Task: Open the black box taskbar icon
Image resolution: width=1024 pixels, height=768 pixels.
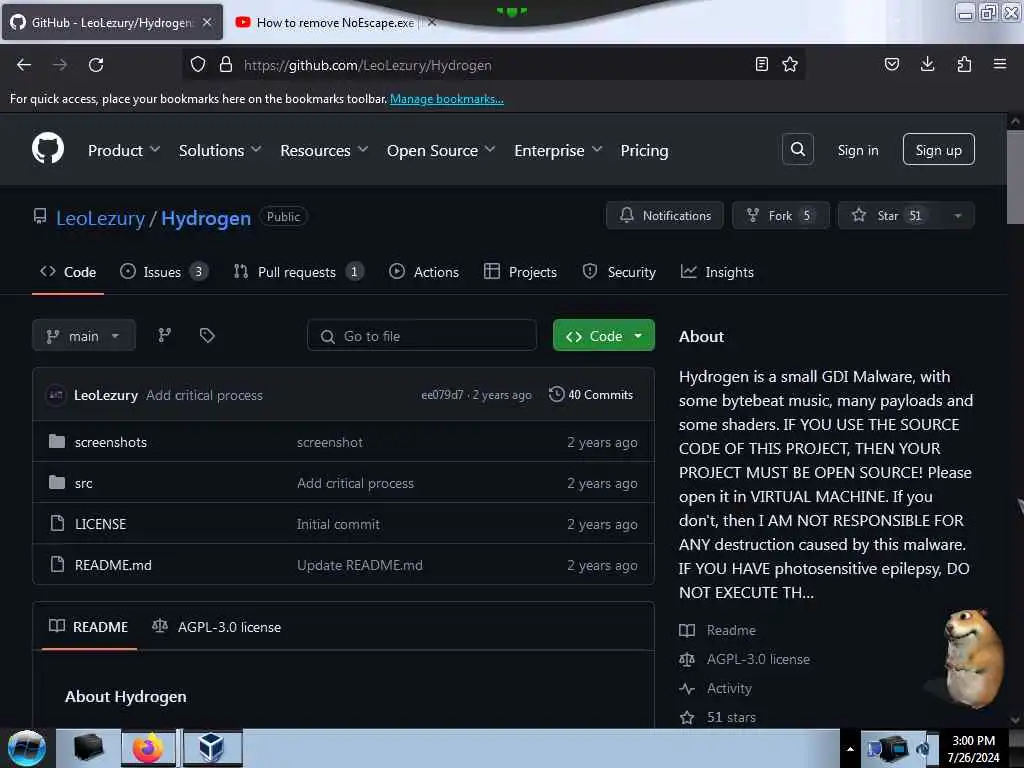Action: [x=88, y=748]
